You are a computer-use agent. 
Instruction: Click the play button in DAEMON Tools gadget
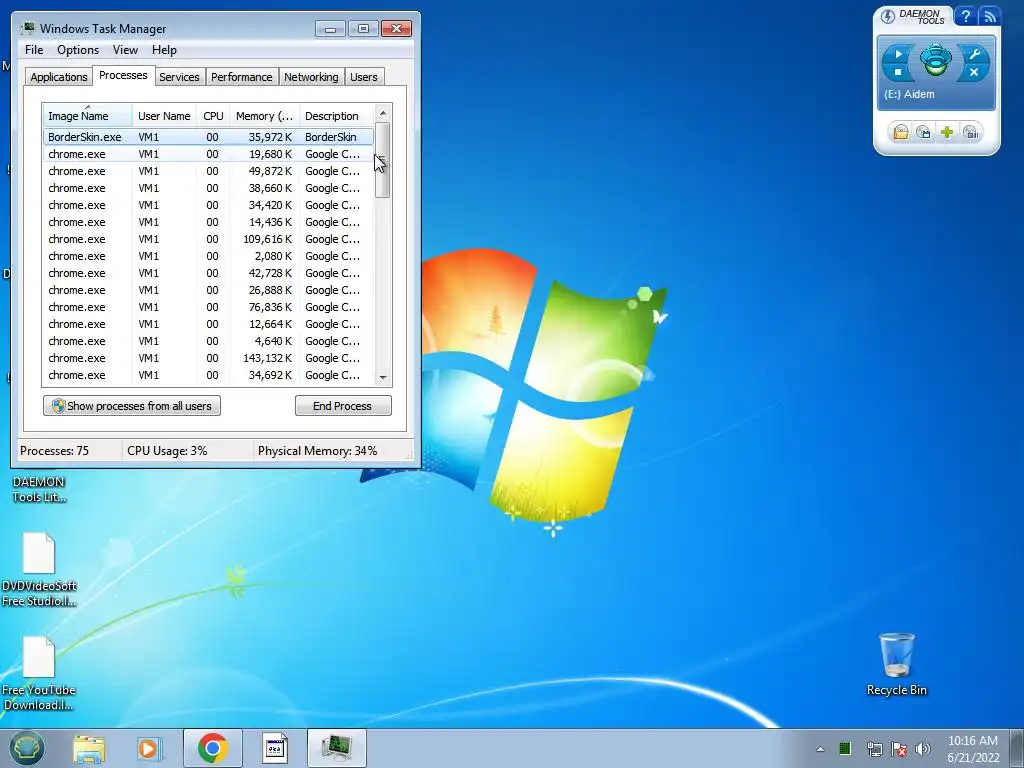click(899, 54)
